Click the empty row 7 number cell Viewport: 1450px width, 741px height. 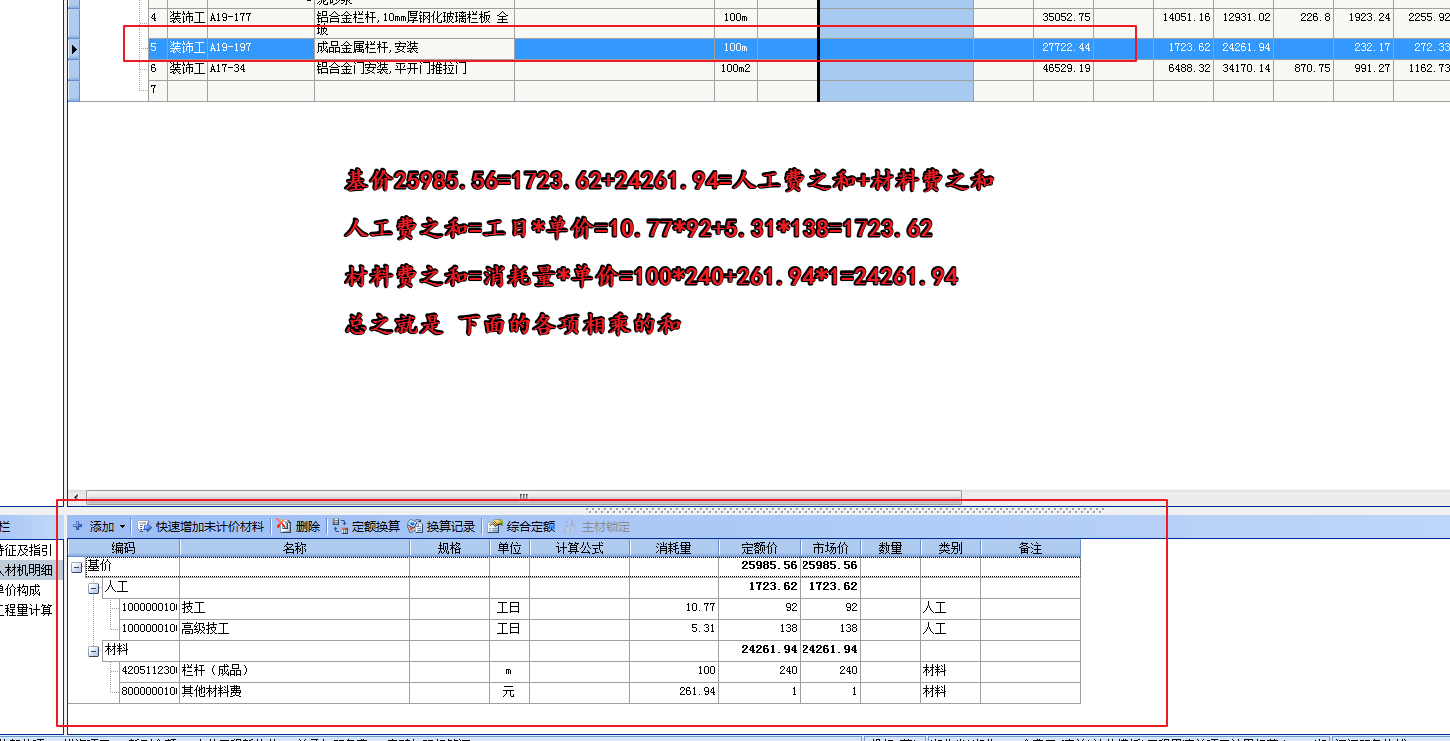click(x=157, y=90)
